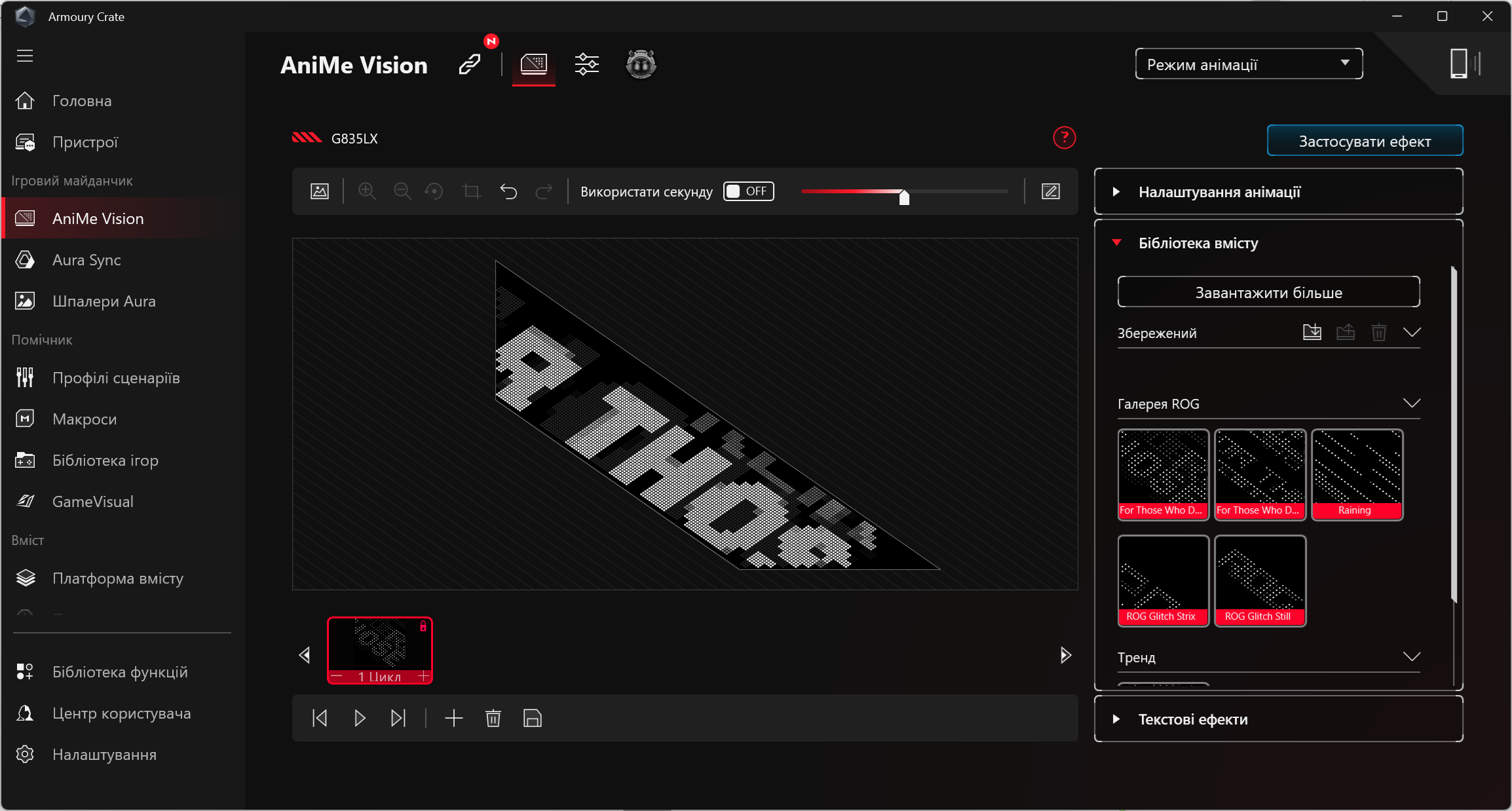Delete frame with bottom trash icon

(x=493, y=718)
